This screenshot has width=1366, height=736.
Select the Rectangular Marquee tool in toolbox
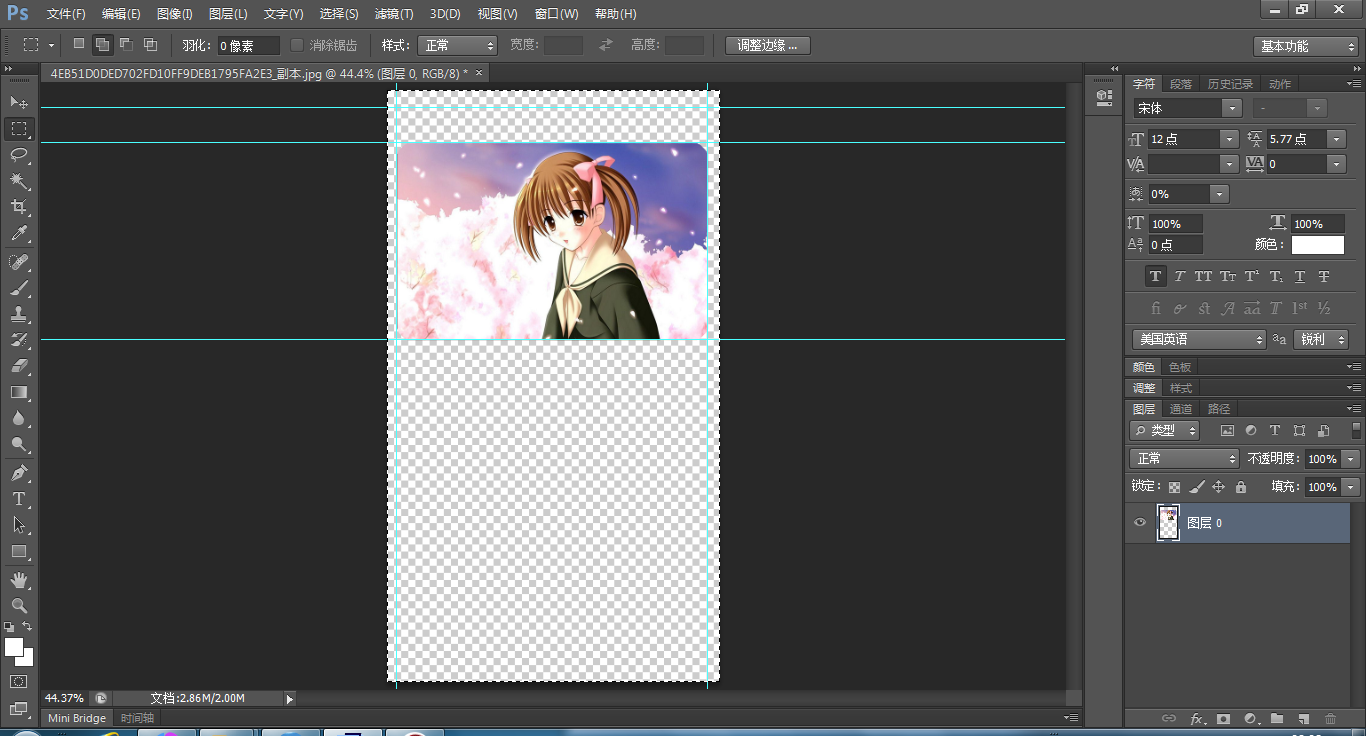pos(19,129)
